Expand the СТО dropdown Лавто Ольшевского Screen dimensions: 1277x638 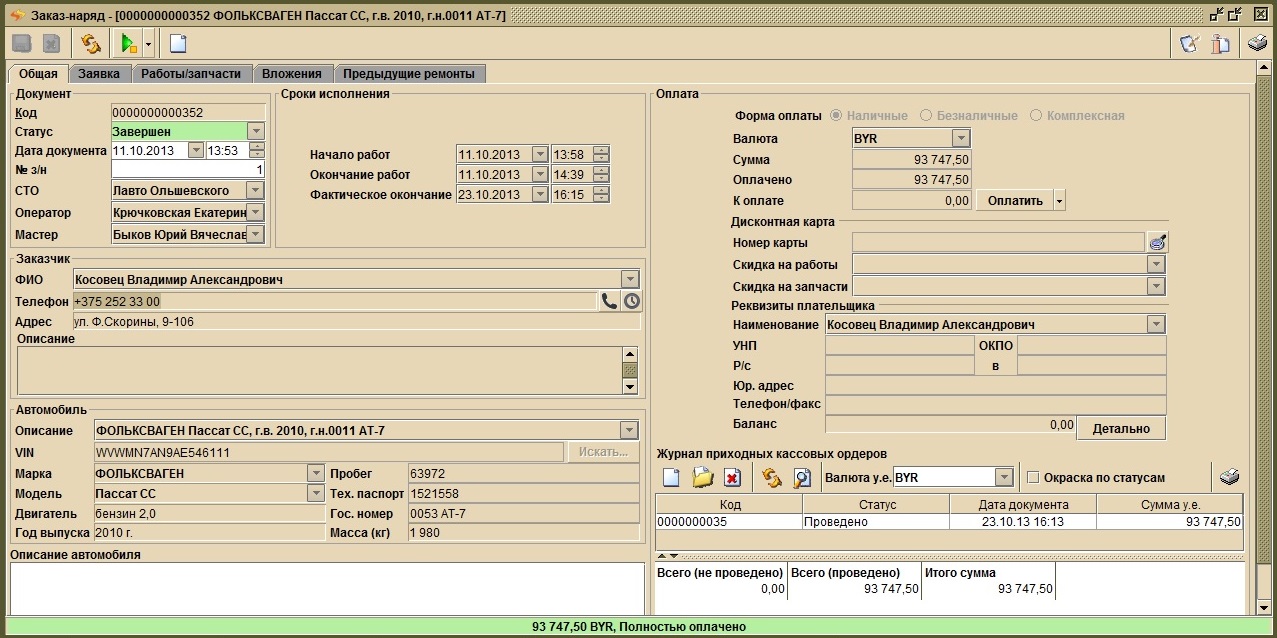pos(255,190)
